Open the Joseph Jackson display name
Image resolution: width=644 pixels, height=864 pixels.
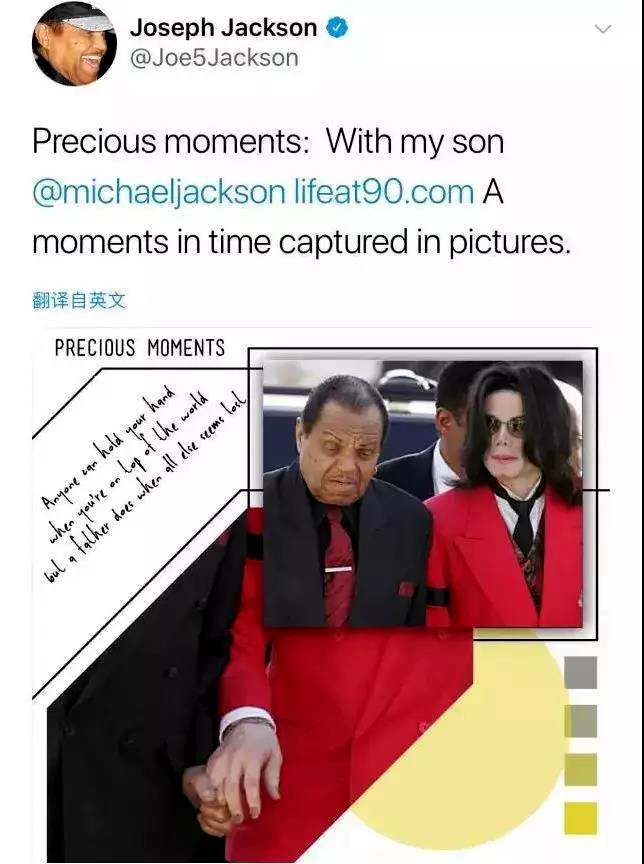223,28
